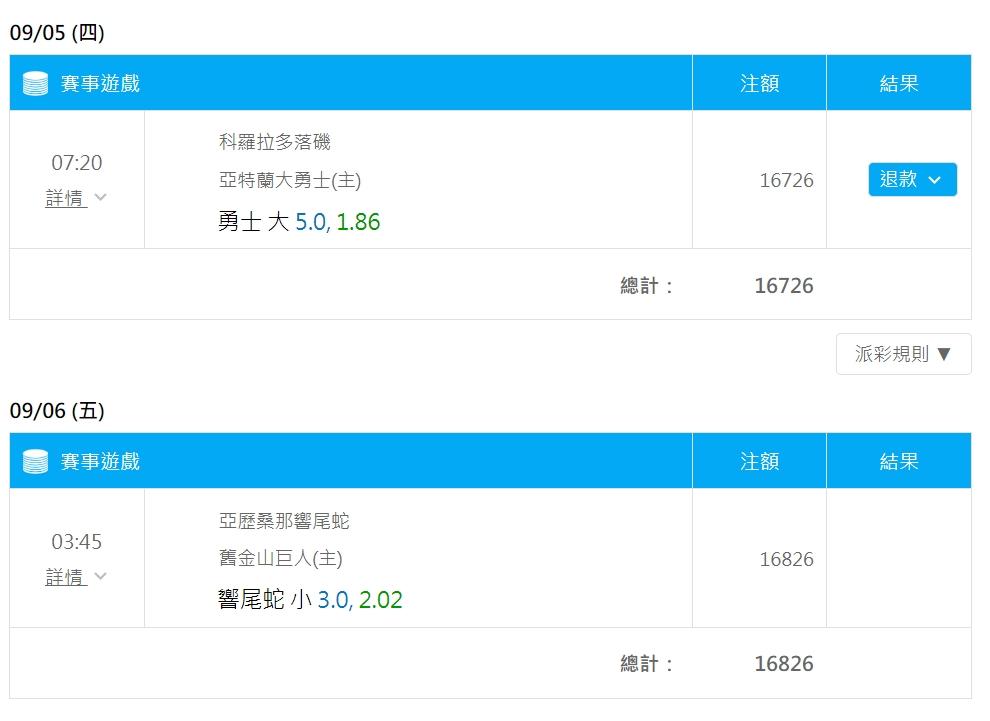The width and height of the screenshot is (990, 721).
Task: Click the bet amount 16826
Action: (x=786, y=559)
